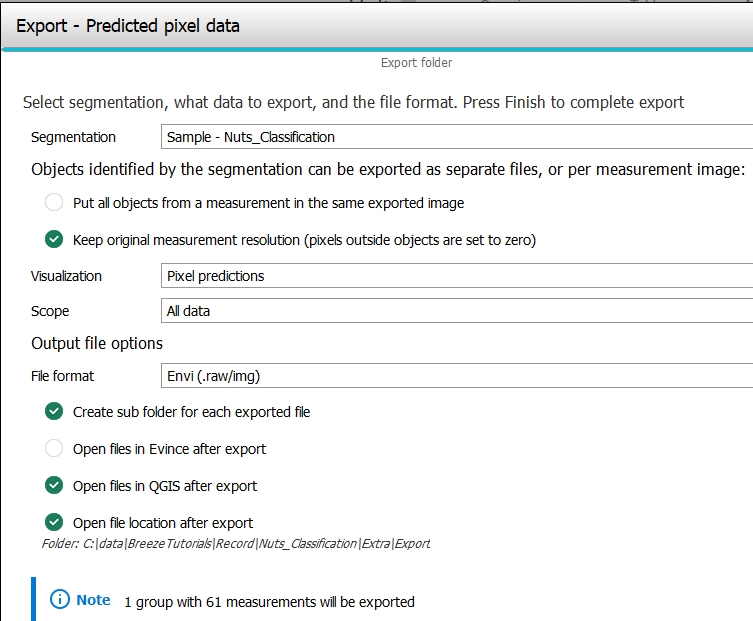Toggle 'Keep original measurement resolution' option
The image size is (753, 621).
point(54,240)
